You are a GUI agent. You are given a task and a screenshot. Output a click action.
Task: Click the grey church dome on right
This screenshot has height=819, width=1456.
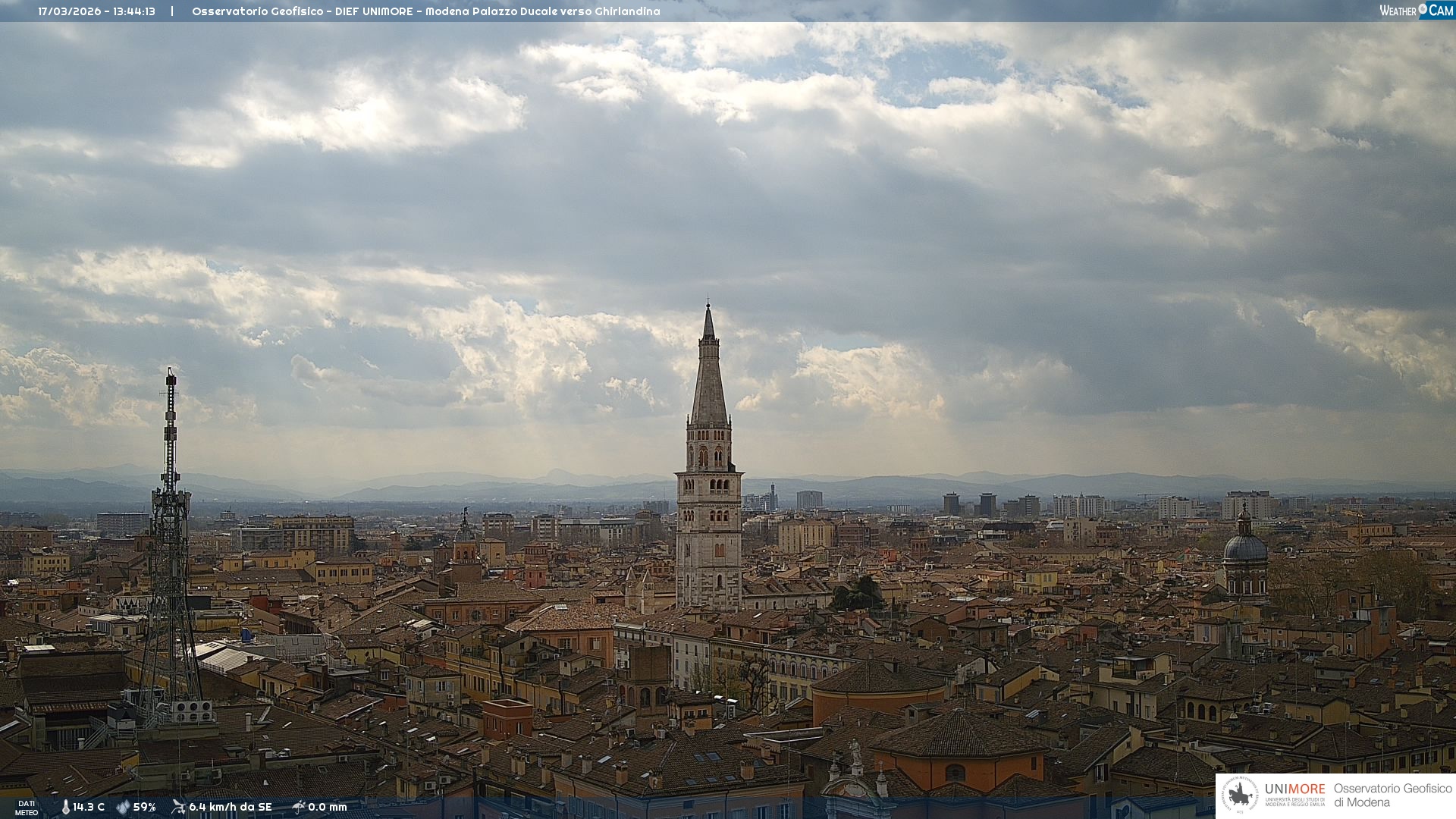1244,548
